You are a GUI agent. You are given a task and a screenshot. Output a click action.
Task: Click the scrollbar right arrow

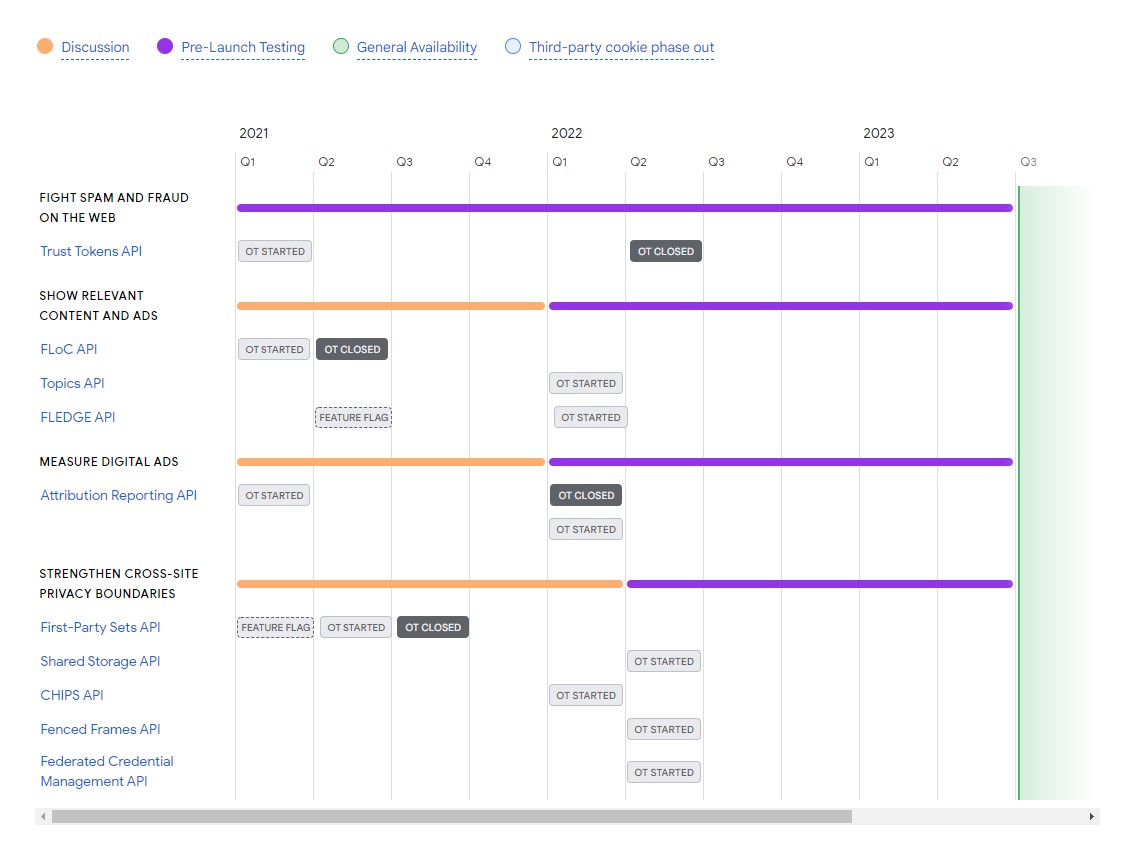pyautogui.click(x=1091, y=816)
